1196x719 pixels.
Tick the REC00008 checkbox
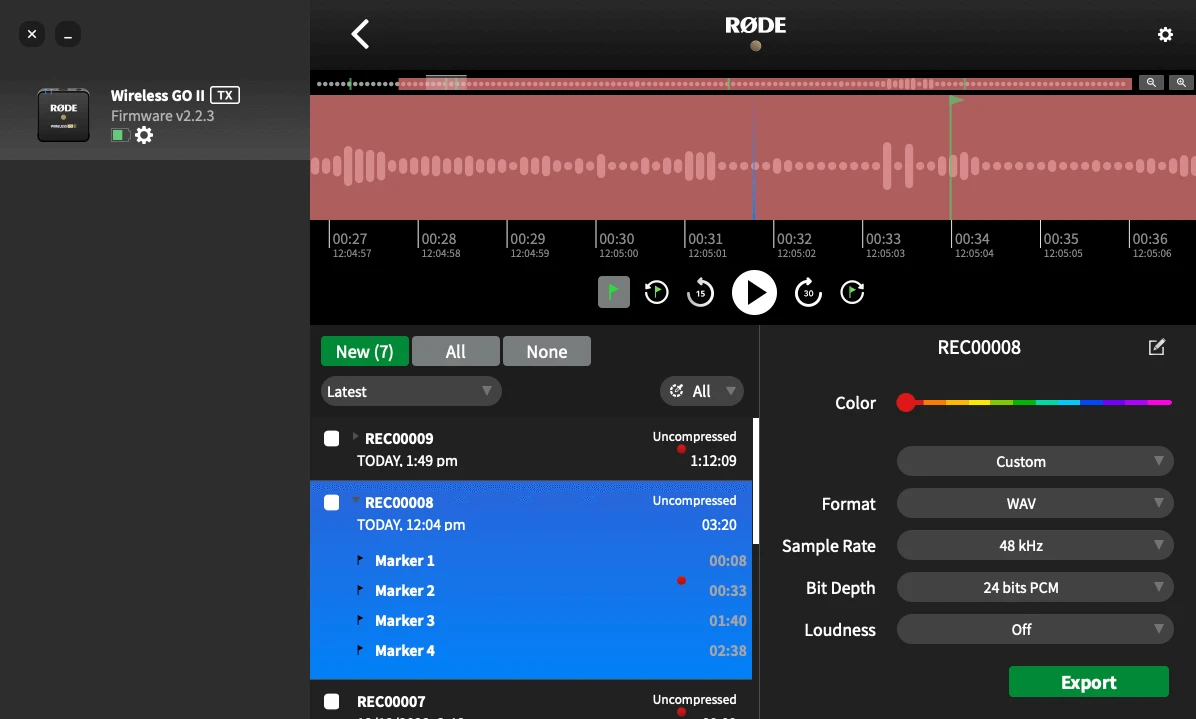click(x=331, y=502)
